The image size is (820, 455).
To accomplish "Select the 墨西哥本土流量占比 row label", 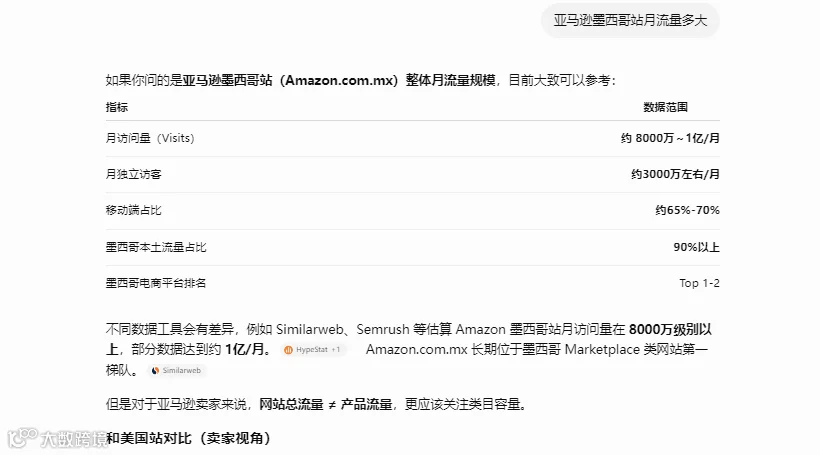I will (x=156, y=247).
